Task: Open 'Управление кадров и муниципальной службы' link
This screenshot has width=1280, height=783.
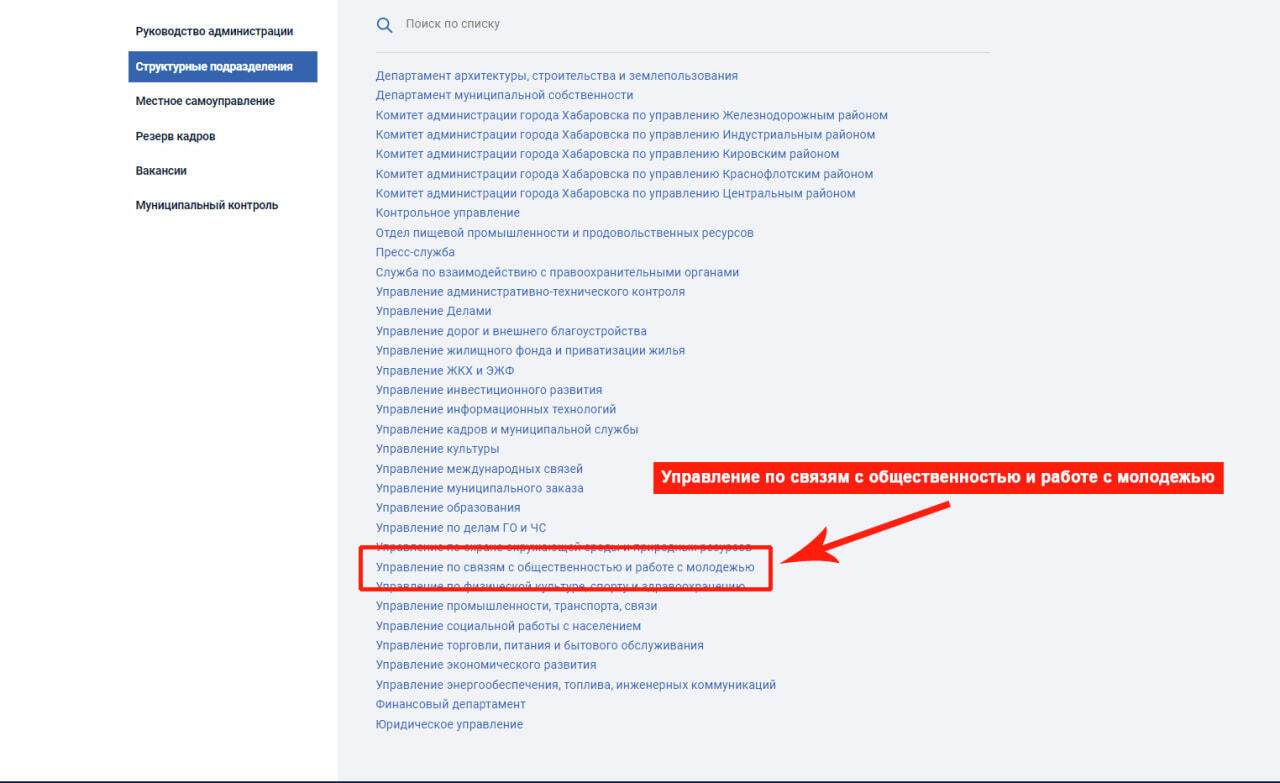Action: 507,429
